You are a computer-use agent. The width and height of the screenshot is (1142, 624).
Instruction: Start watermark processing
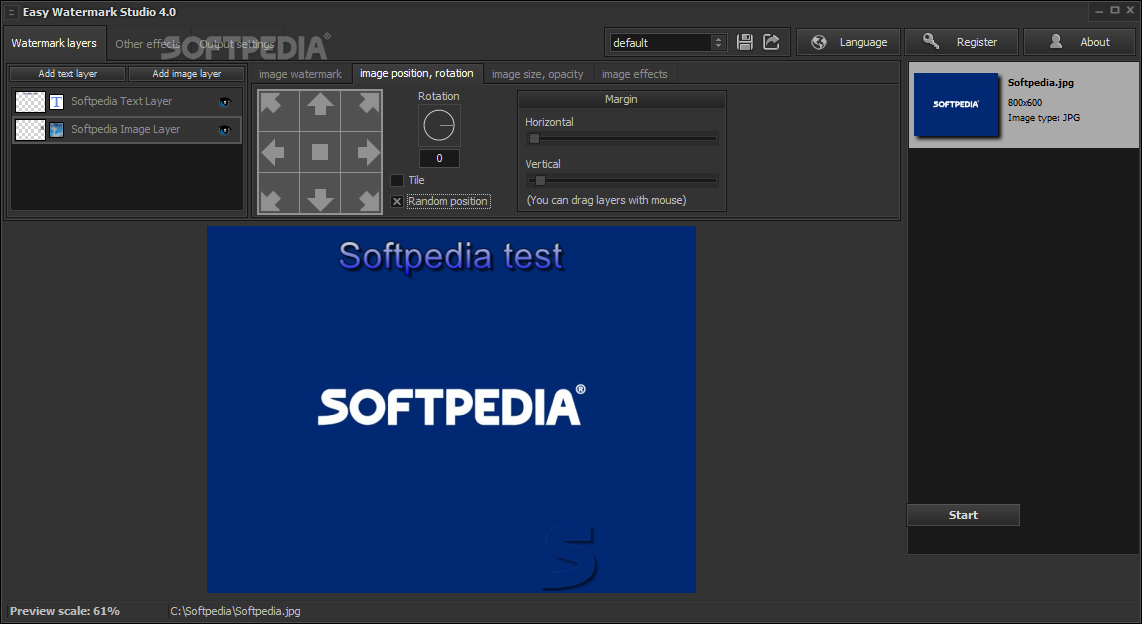[x=963, y=515]
